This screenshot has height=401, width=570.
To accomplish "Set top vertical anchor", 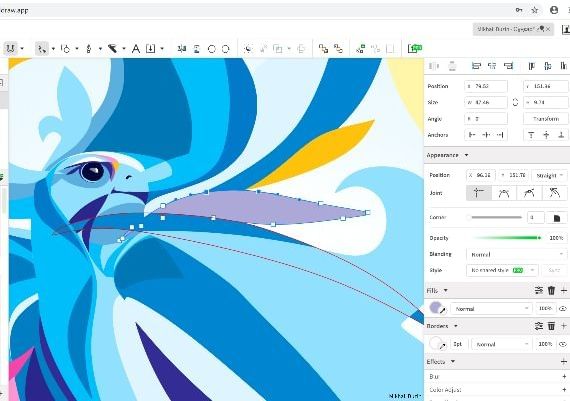I will coord(531,135).
